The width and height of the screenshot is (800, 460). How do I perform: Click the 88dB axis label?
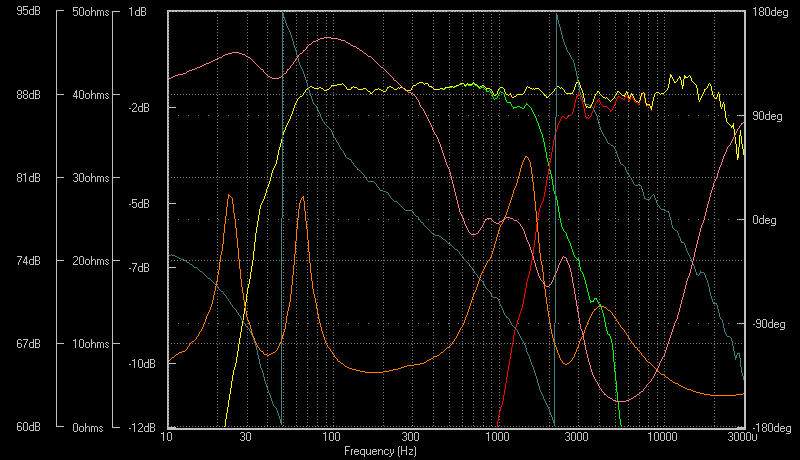pos(28,95)
